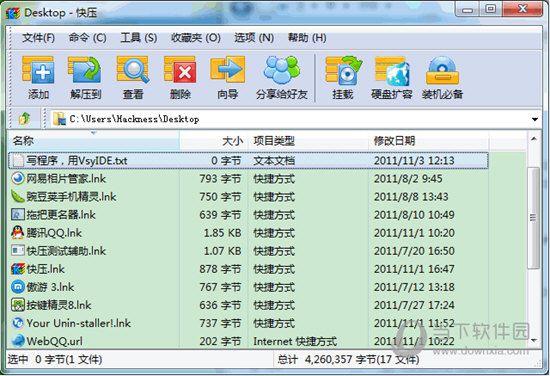Click the 网易相片管家.lnk file icon
The image size is (550, 376).
tap(18, 179)
